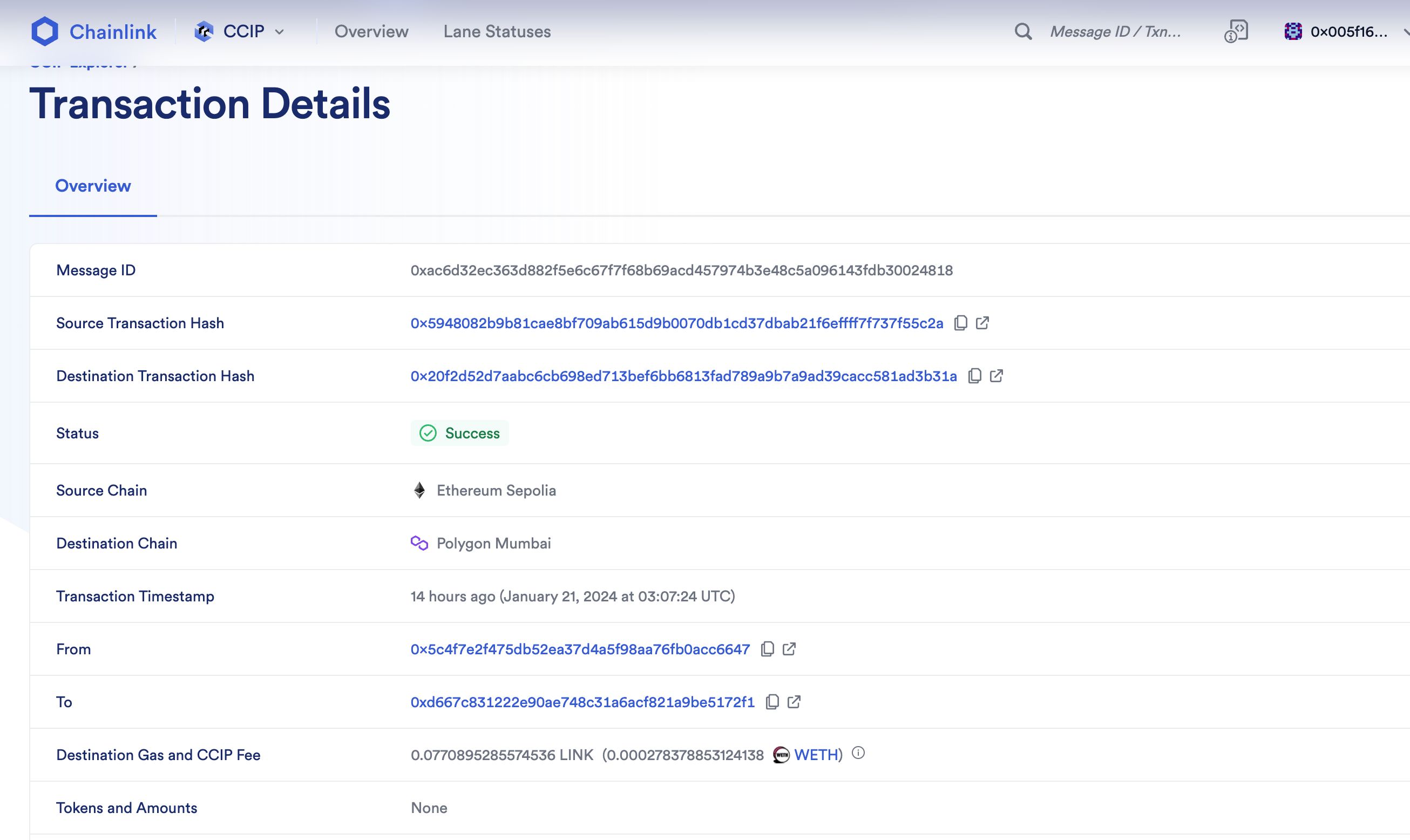Screen dimensions: 1410x840
Task: Click the wallet avatar icon
Action: [x=1293, y=31]
